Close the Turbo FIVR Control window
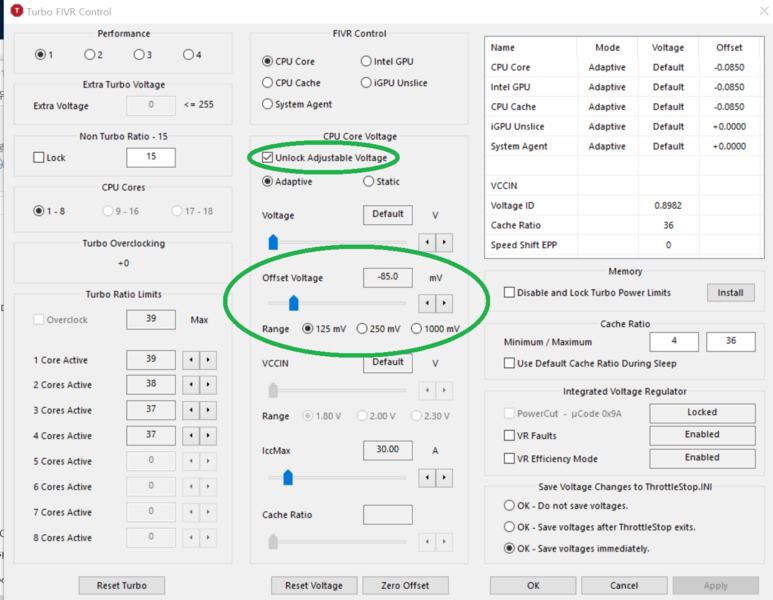773x600 pixels. (764, 11)
